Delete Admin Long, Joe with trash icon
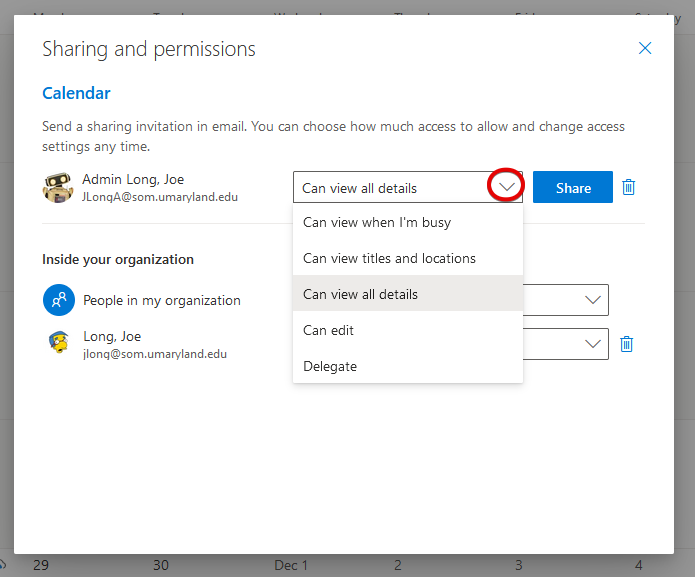Viewport: 695px width, 577px height. pos(628,187)
